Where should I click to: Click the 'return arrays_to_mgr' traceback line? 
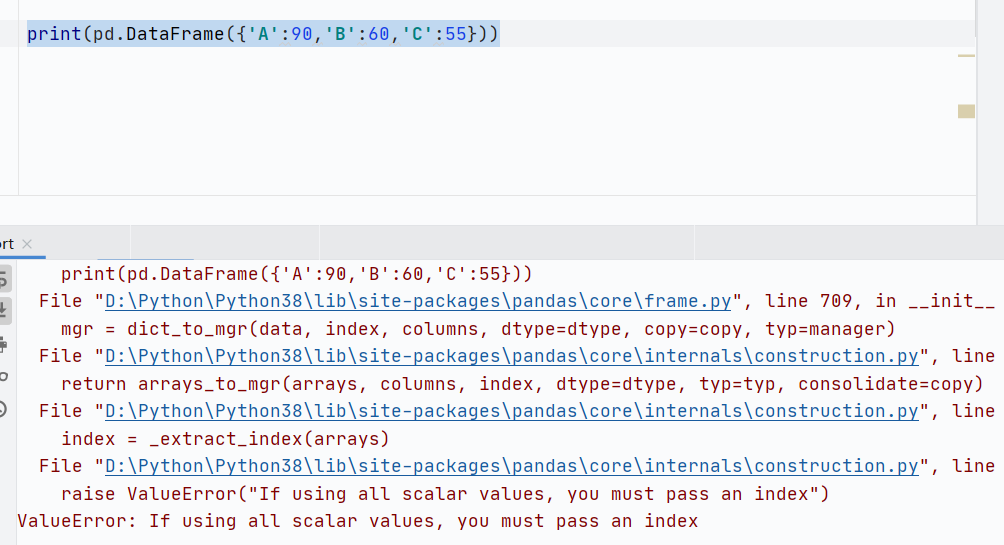pyautogui.click(x=522, y=384)
